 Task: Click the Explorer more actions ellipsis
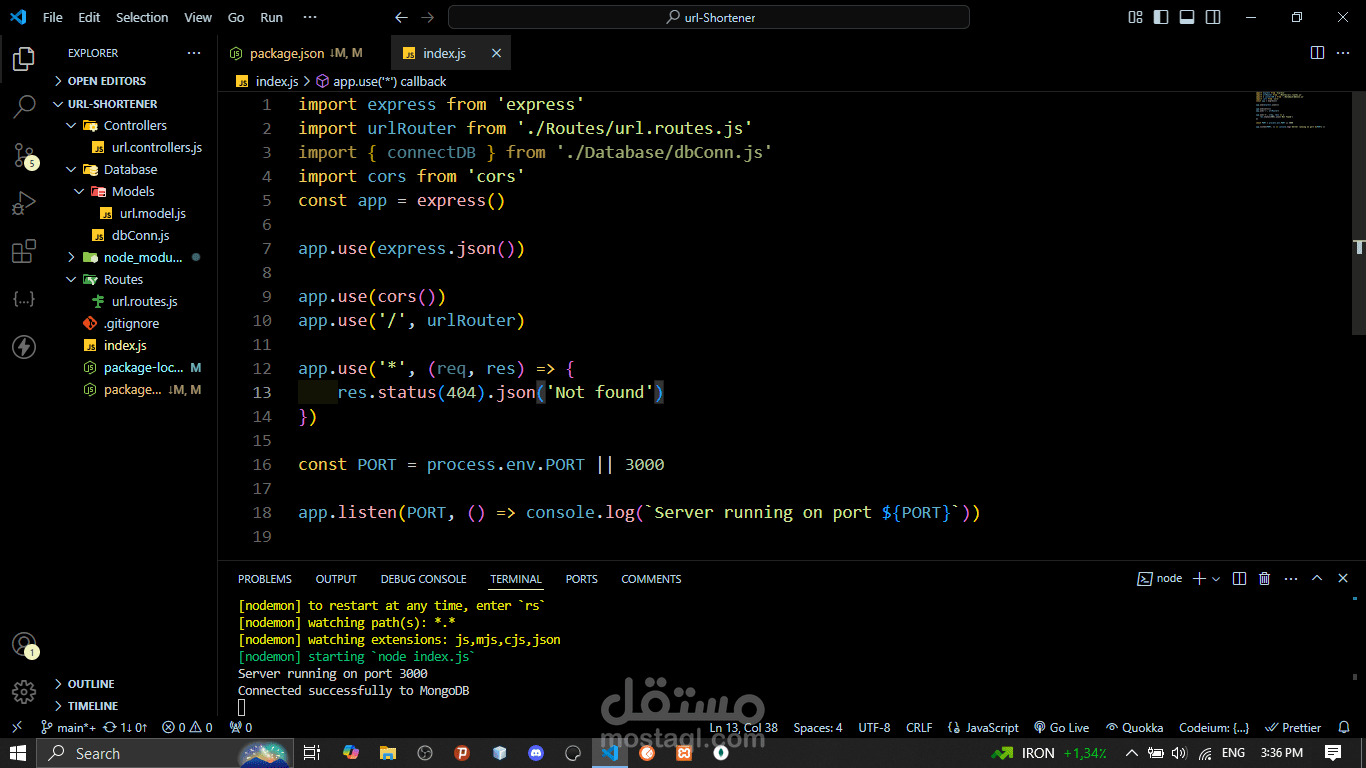tap(194, 53)
